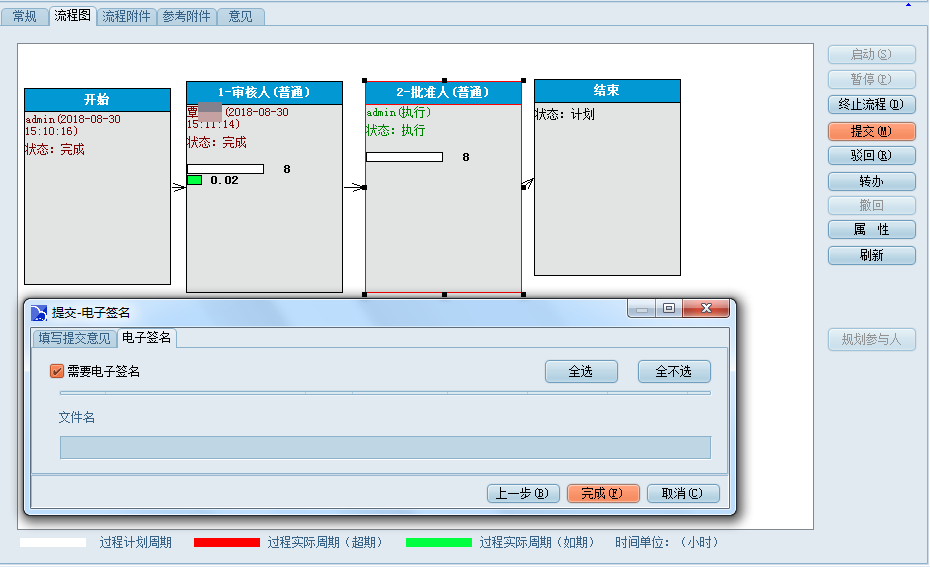Click the green 如期 legend swatch
This screenshot has width=930, height=567.
[439, 543]
